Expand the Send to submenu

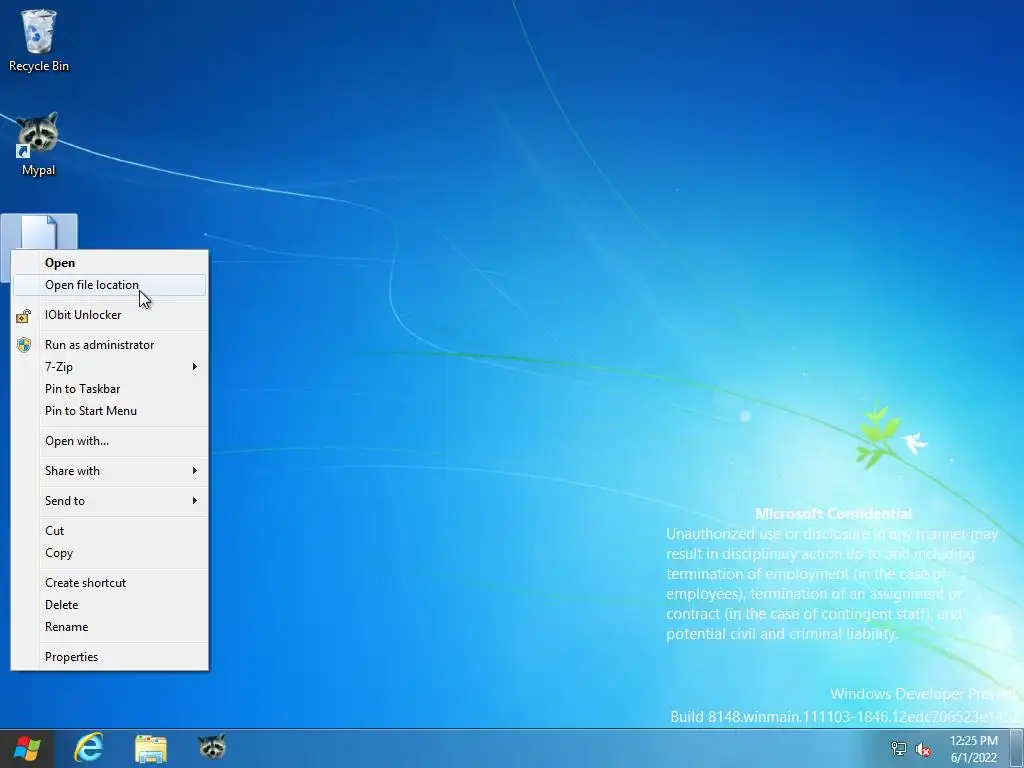point(110,501)
